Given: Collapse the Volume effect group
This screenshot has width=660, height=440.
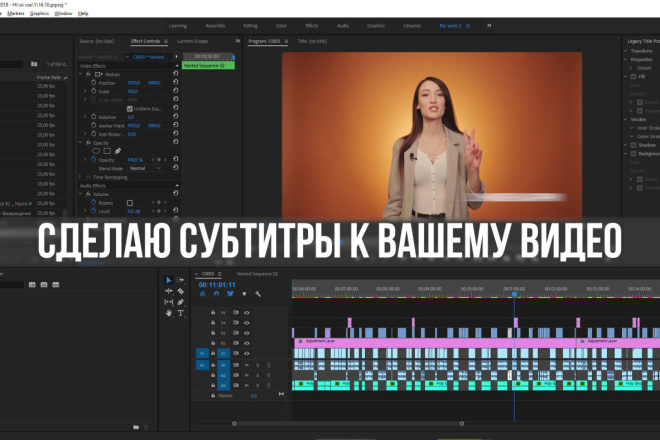Looking at the screenshot, I should (x=80, y=194).
